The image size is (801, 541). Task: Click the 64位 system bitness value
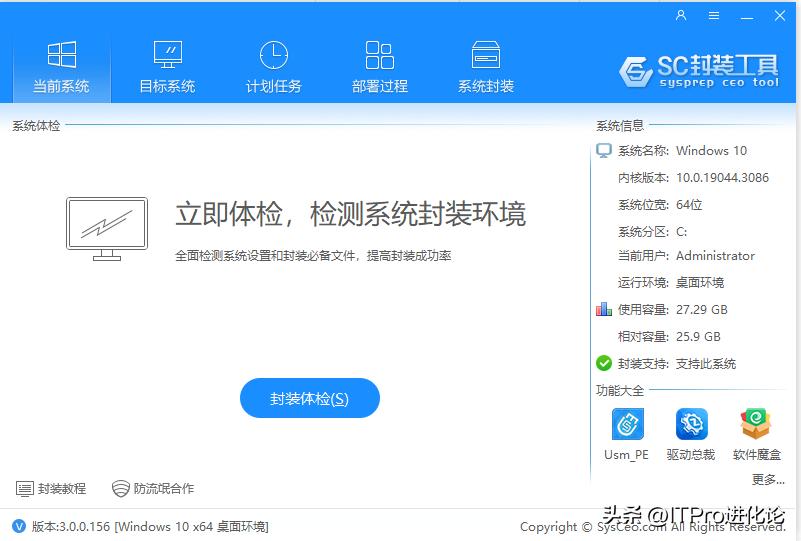[689, 205]
